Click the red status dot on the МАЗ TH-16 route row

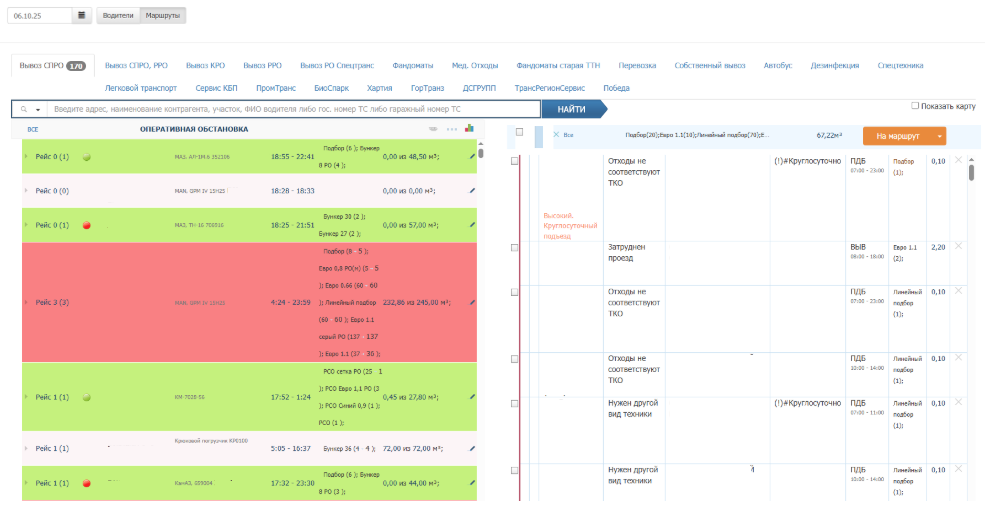tap(86, 226)
